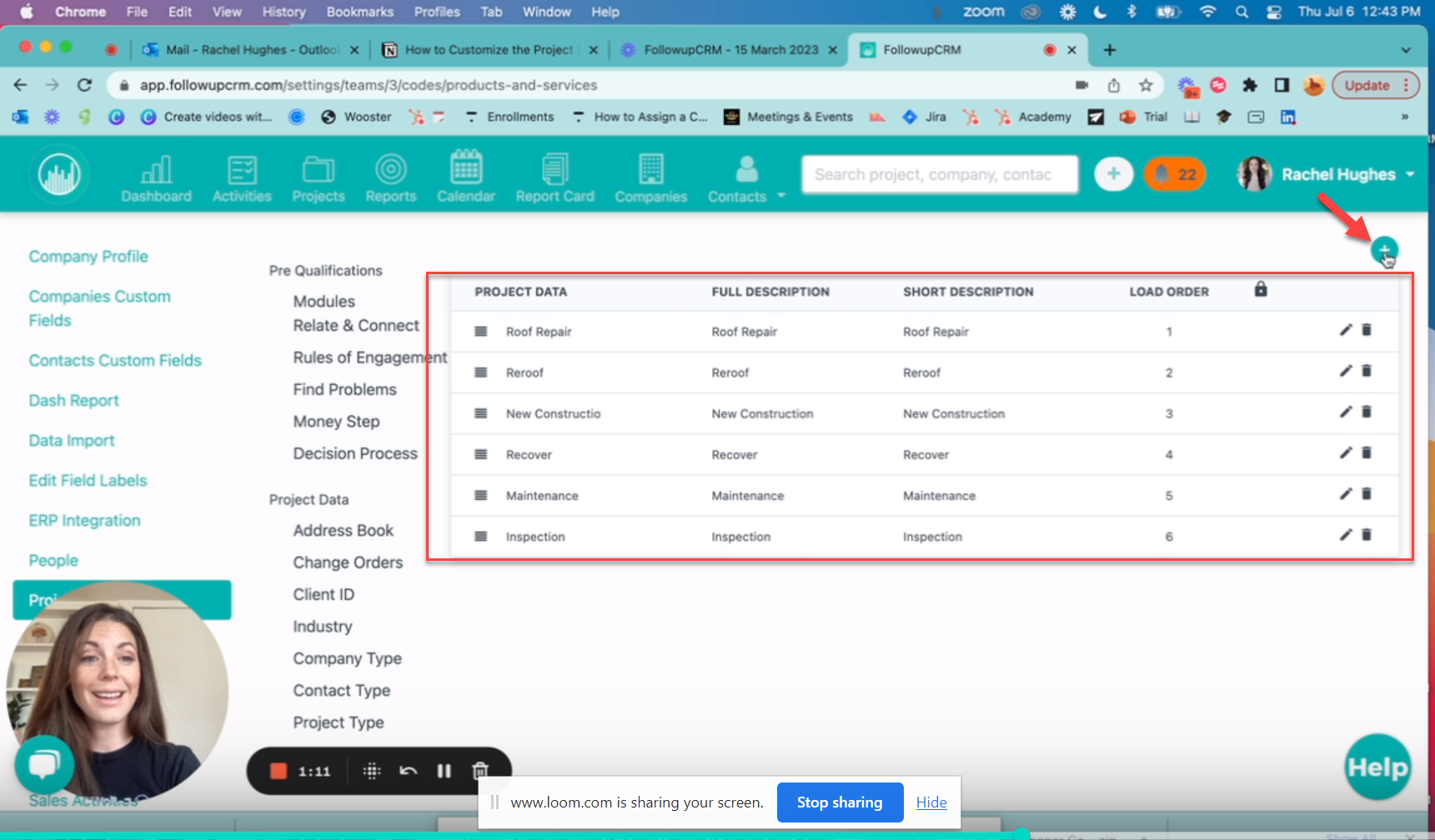Stop the recording with the red square button
Viewport: 1435px width, 840px height.
point(278,771)
